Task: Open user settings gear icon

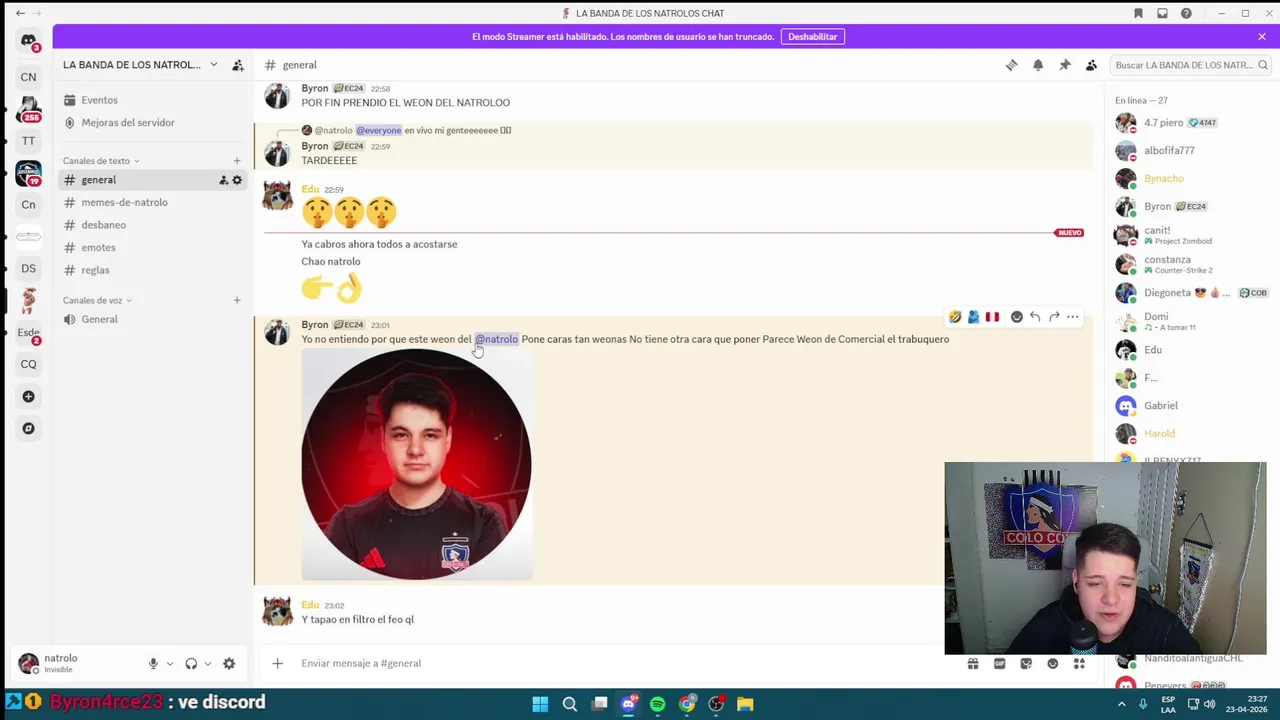Action: click(x=229, y=664)
